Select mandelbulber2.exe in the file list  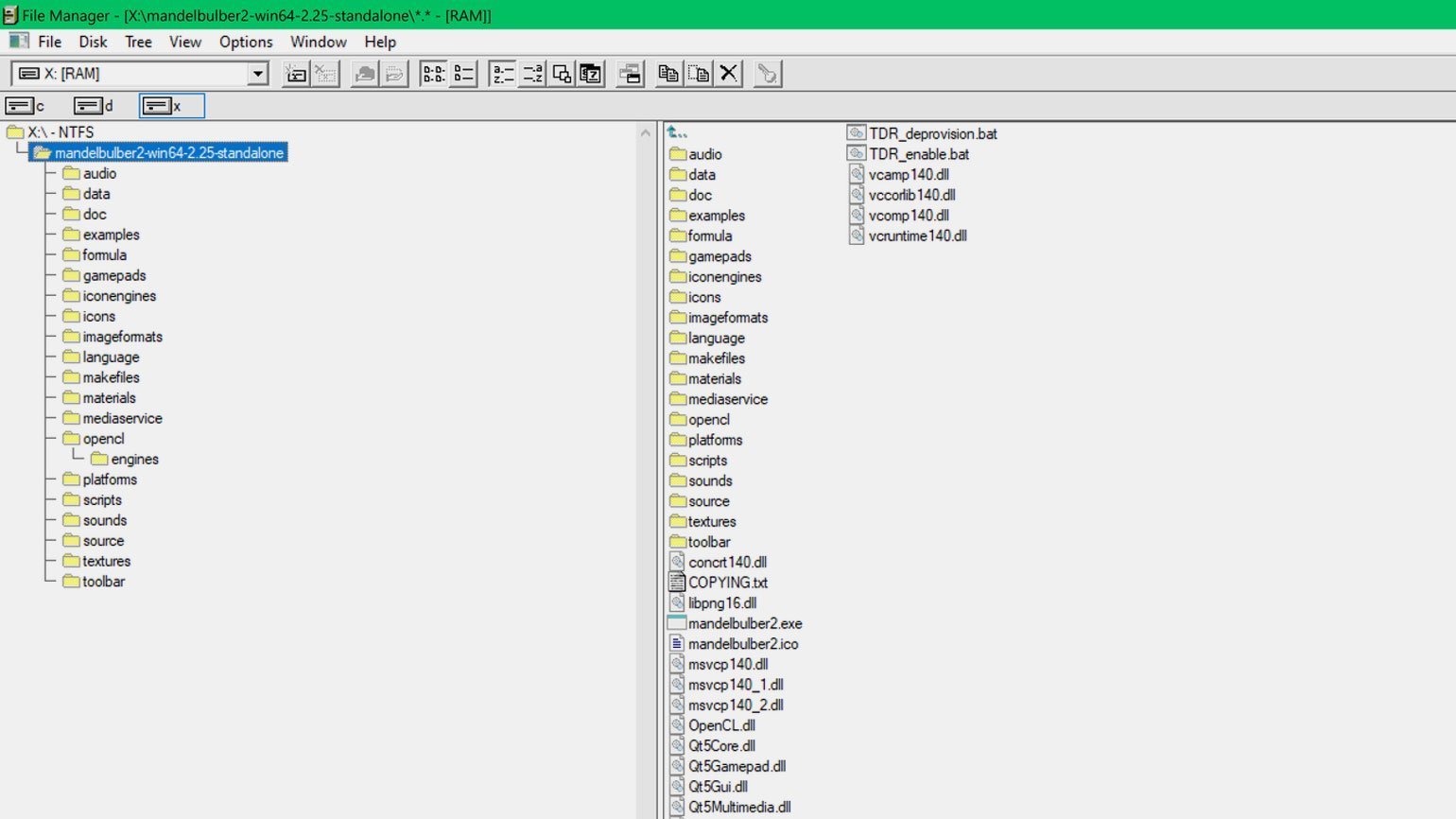(735, 623)
